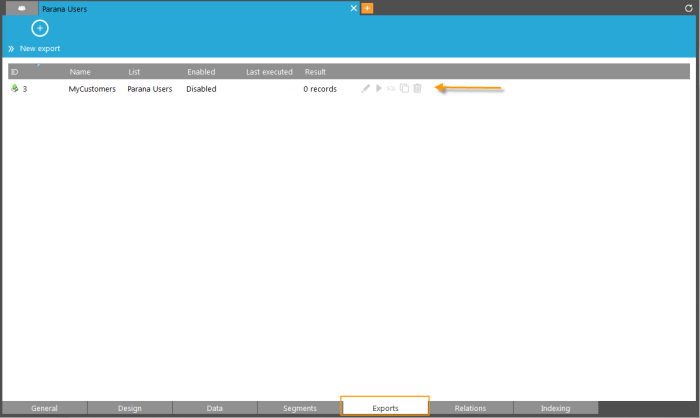
Task: Add a new tab with orange plus
Action: pyautogui.click(x=367, y=8)
